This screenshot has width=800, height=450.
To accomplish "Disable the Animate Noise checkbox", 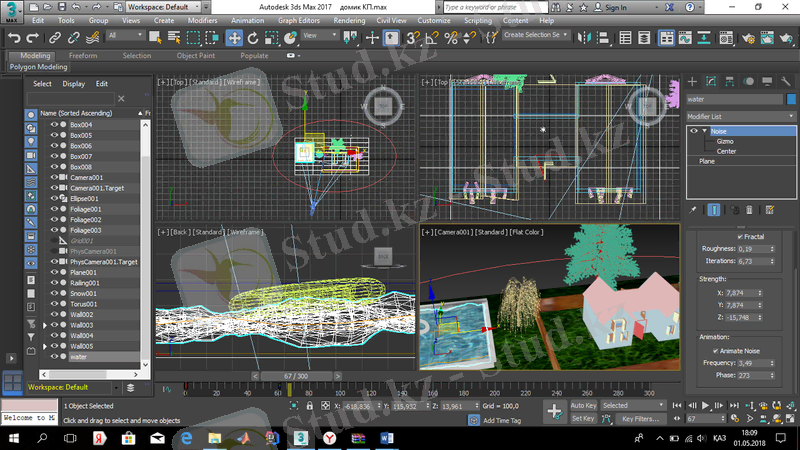I will [716, 351].
